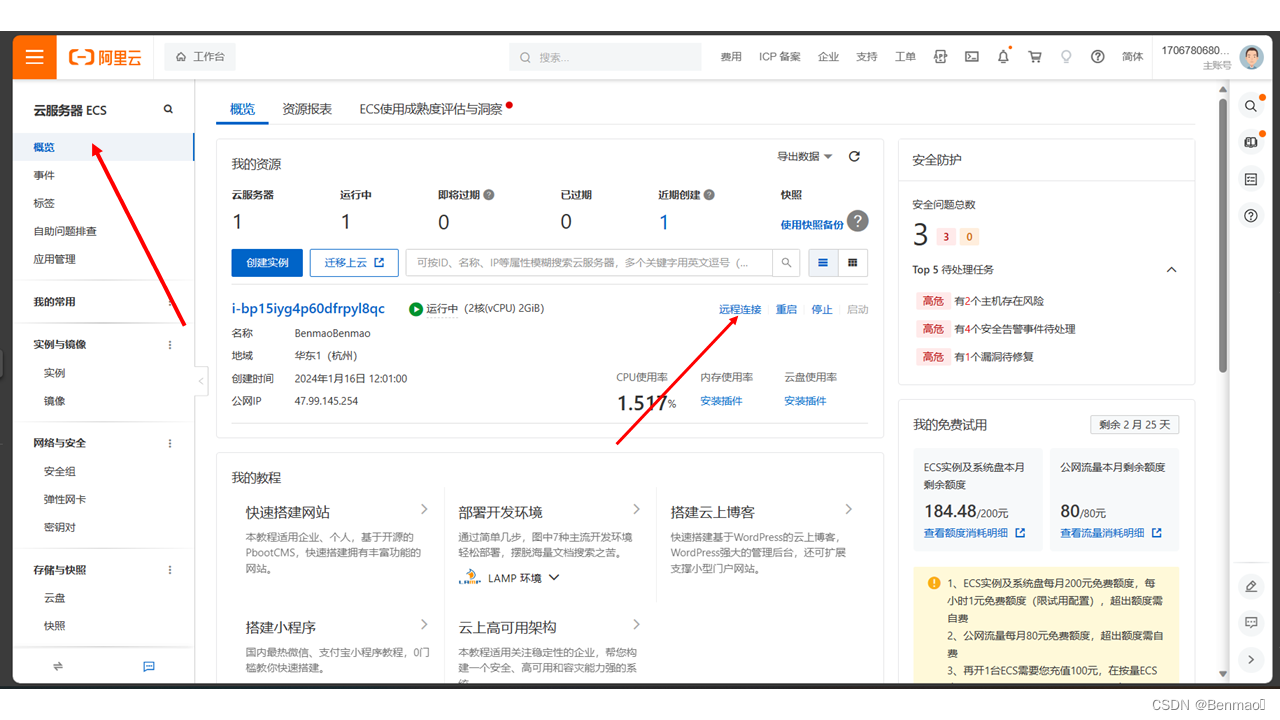Open 查看额度消耗明细 link
The height and width of the screenshot is (720, 1280).
[975, 533]
